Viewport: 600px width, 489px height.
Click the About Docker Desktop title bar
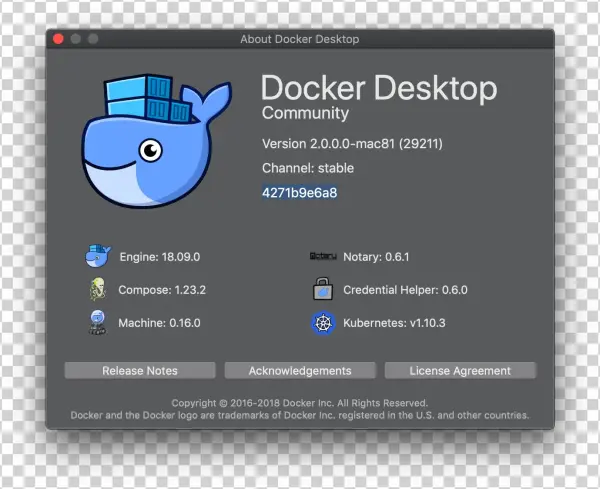point(300,39)
